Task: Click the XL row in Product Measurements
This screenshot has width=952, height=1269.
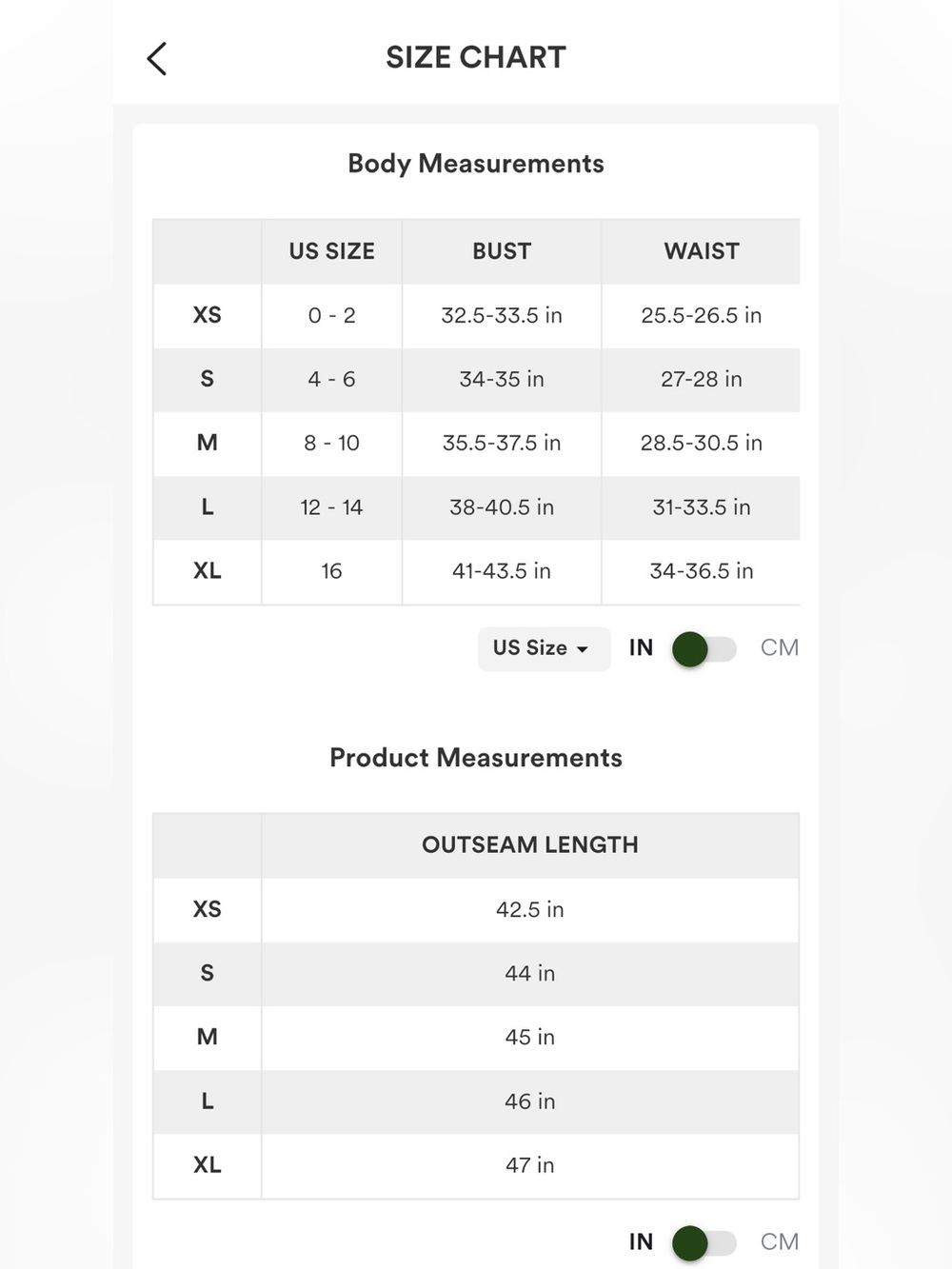Action: pyautogui.click(x=476, y=1165)
